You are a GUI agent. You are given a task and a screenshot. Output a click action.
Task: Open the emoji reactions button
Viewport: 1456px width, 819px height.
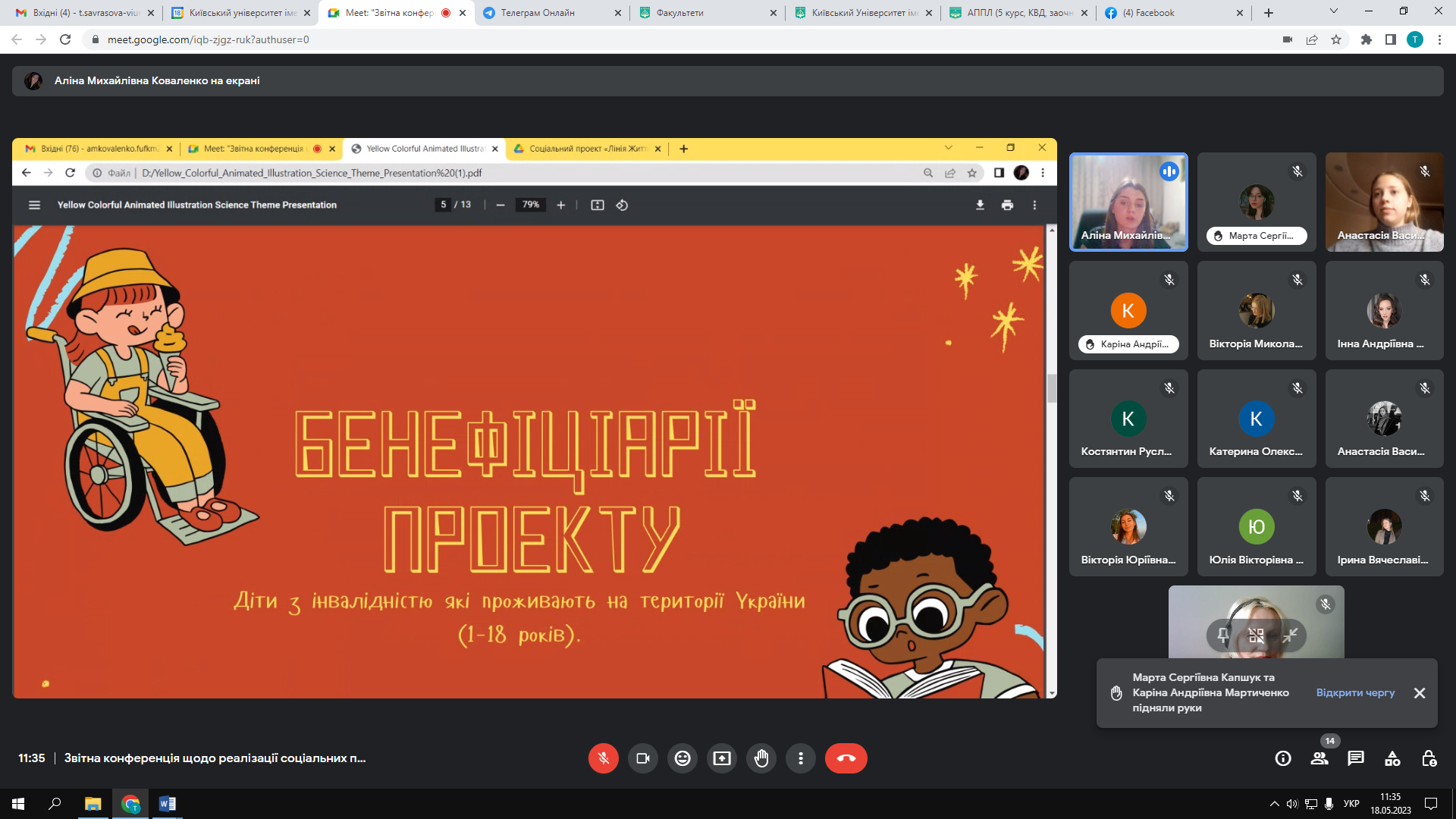tap(682, 758)
